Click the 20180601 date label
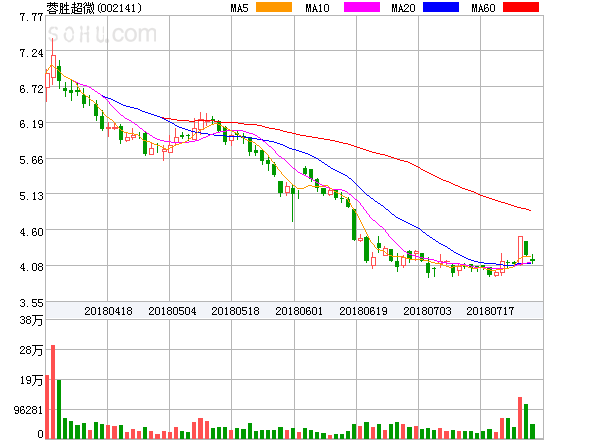The width and height of the screenshot is (600, 440). click(x=299, y=311)
